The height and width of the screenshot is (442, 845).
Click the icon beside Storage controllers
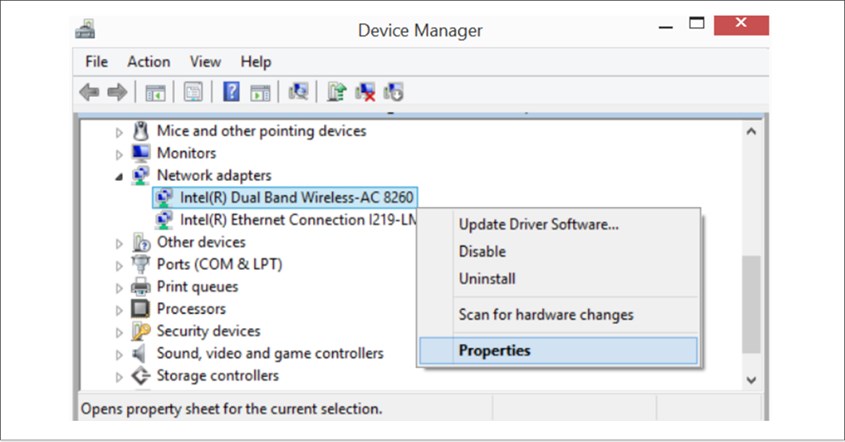pos(141,375)
